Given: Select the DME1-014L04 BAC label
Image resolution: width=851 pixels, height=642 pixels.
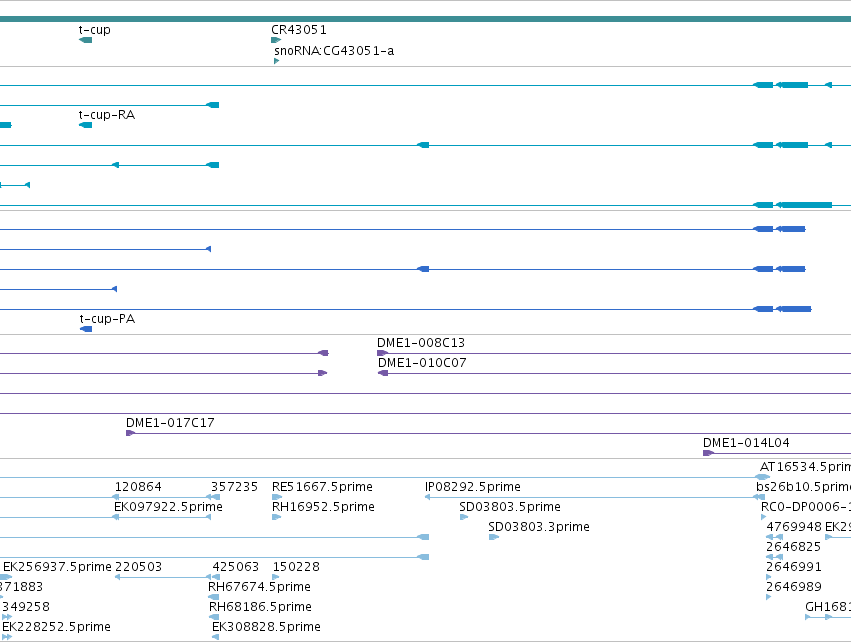Looking at the screenshot, I should [x=746, y=443].
